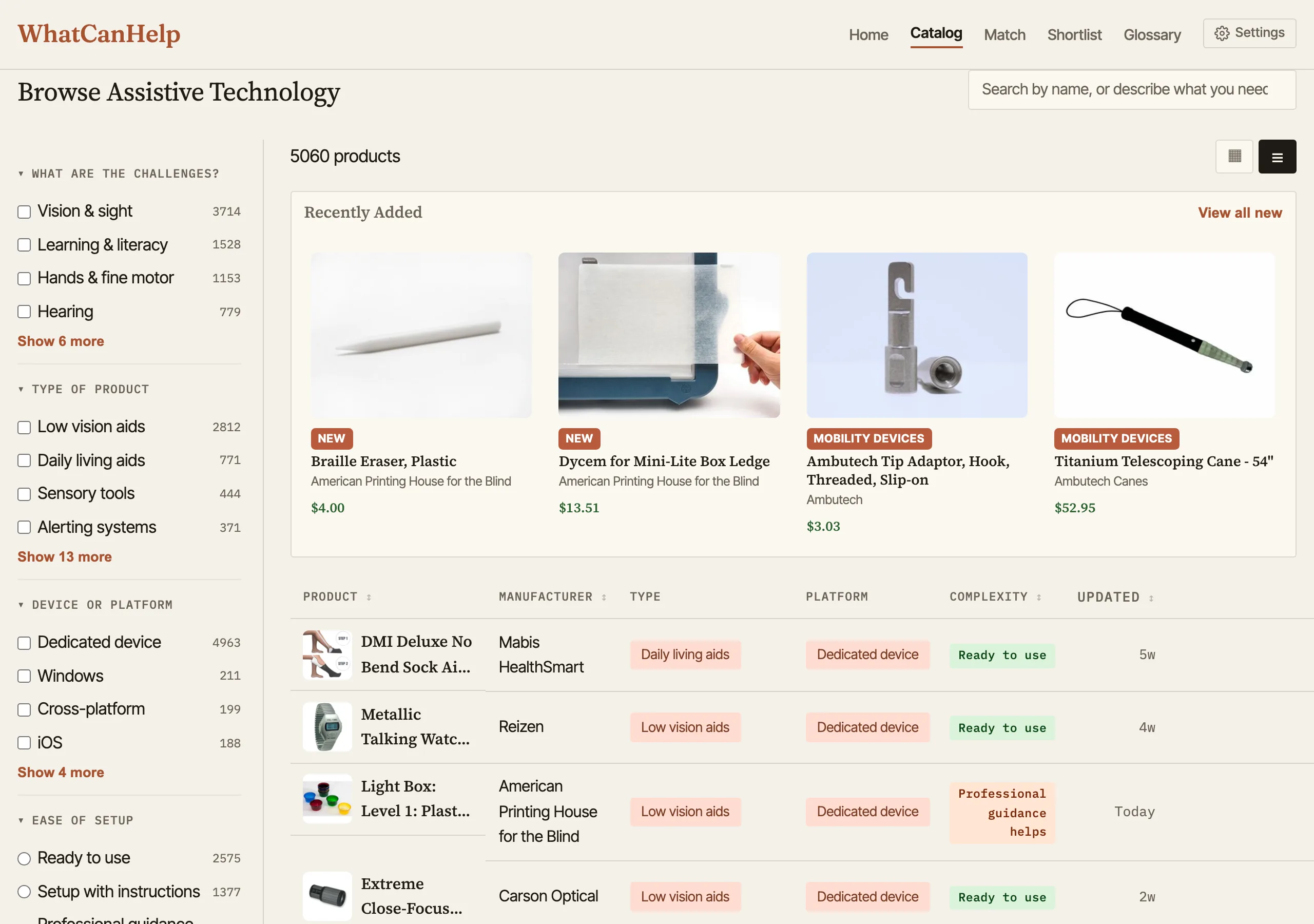Collapse Type Of Product section
1314x924 pixels.
coord(84,389)
